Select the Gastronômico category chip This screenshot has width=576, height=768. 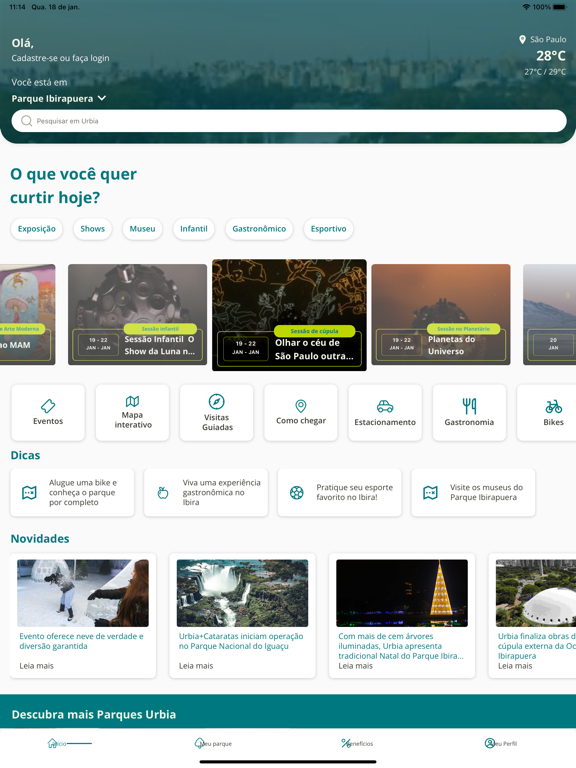click(x=259, y=229)
